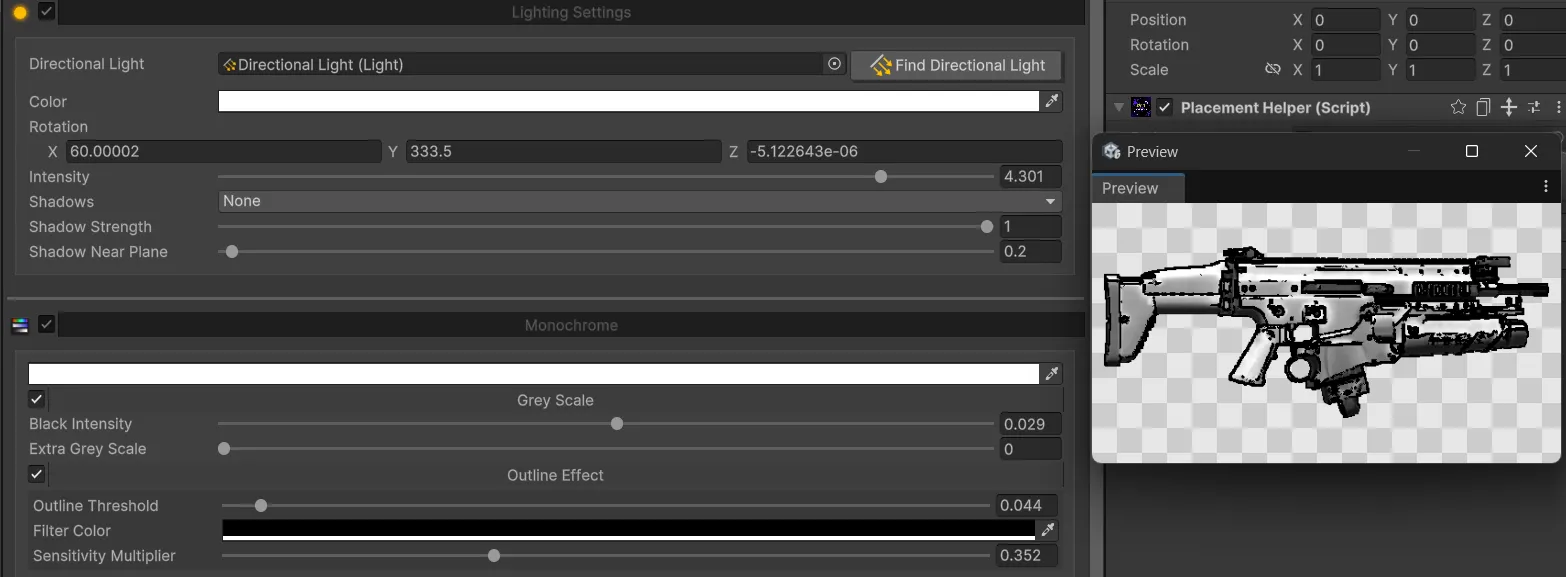
Task: Click the copy component icon on Placement Helper
Action: tap(1483, 107)
